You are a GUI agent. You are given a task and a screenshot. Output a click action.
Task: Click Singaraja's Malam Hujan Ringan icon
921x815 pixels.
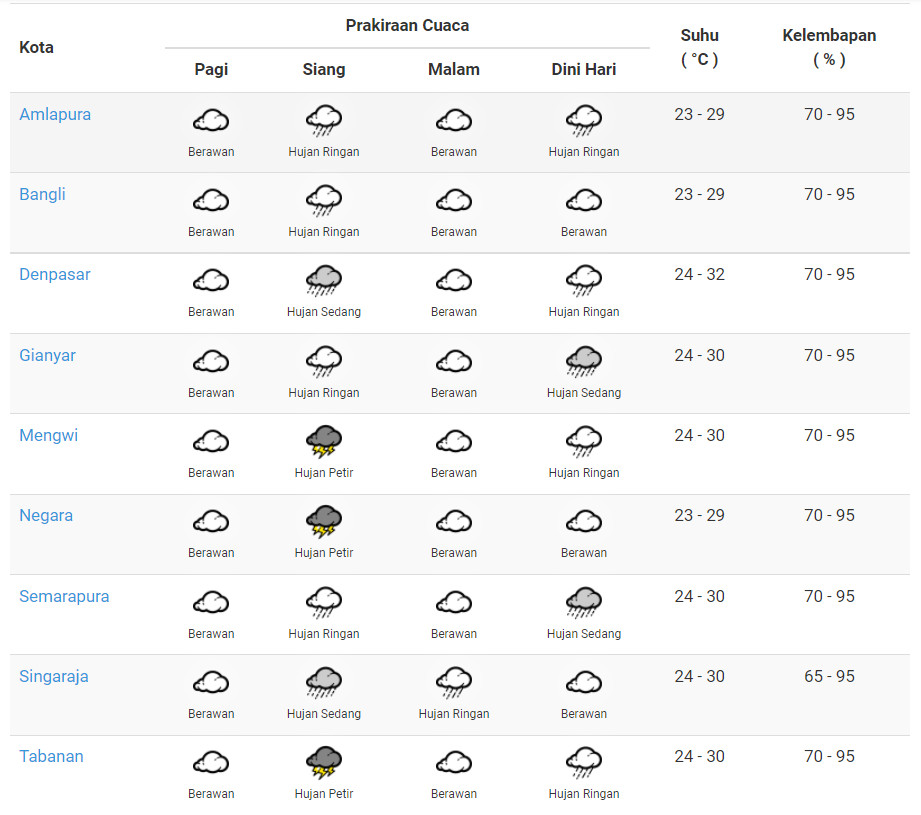[454, 683]
